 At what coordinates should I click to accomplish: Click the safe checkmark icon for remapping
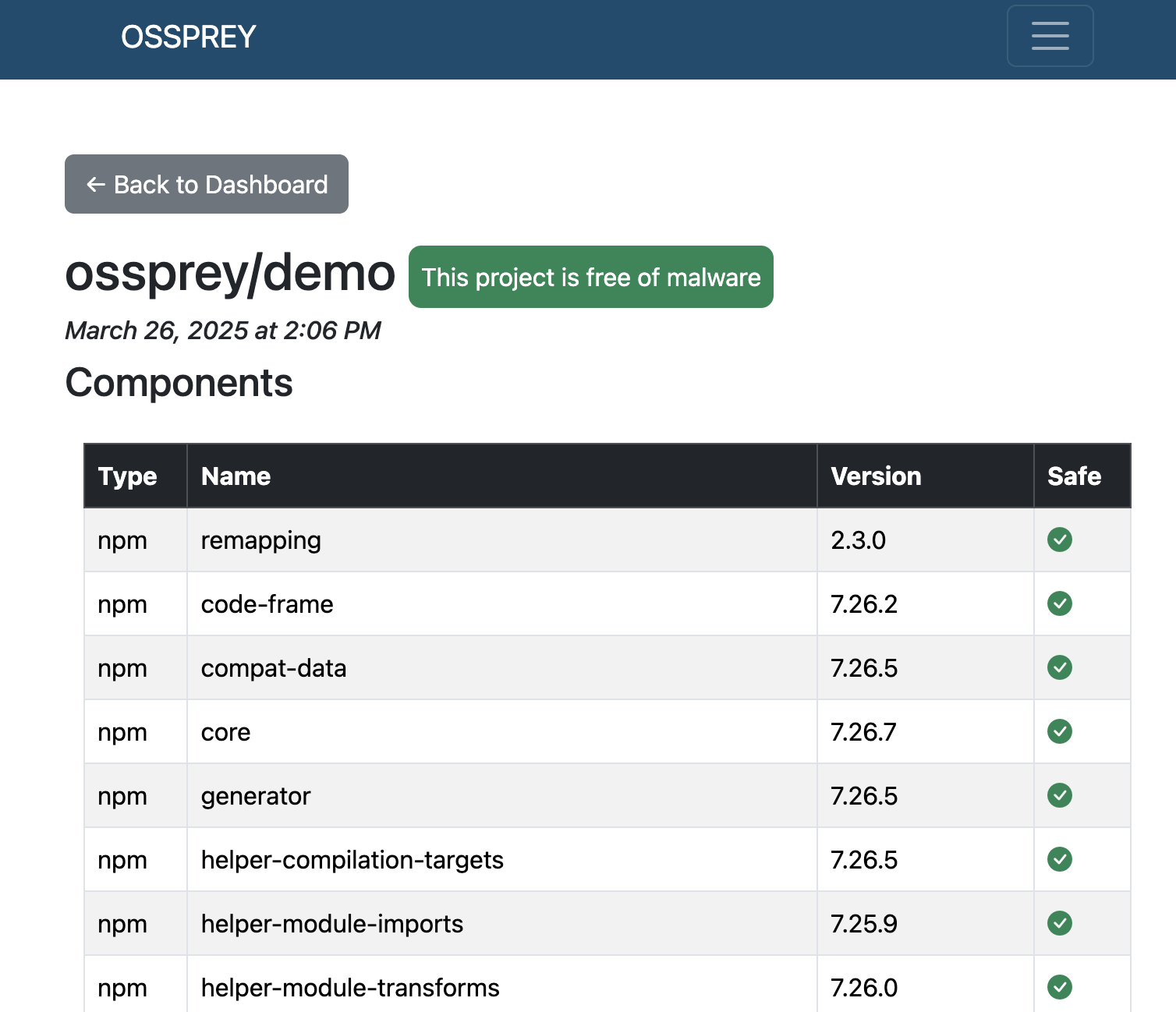coord(1059,540)
